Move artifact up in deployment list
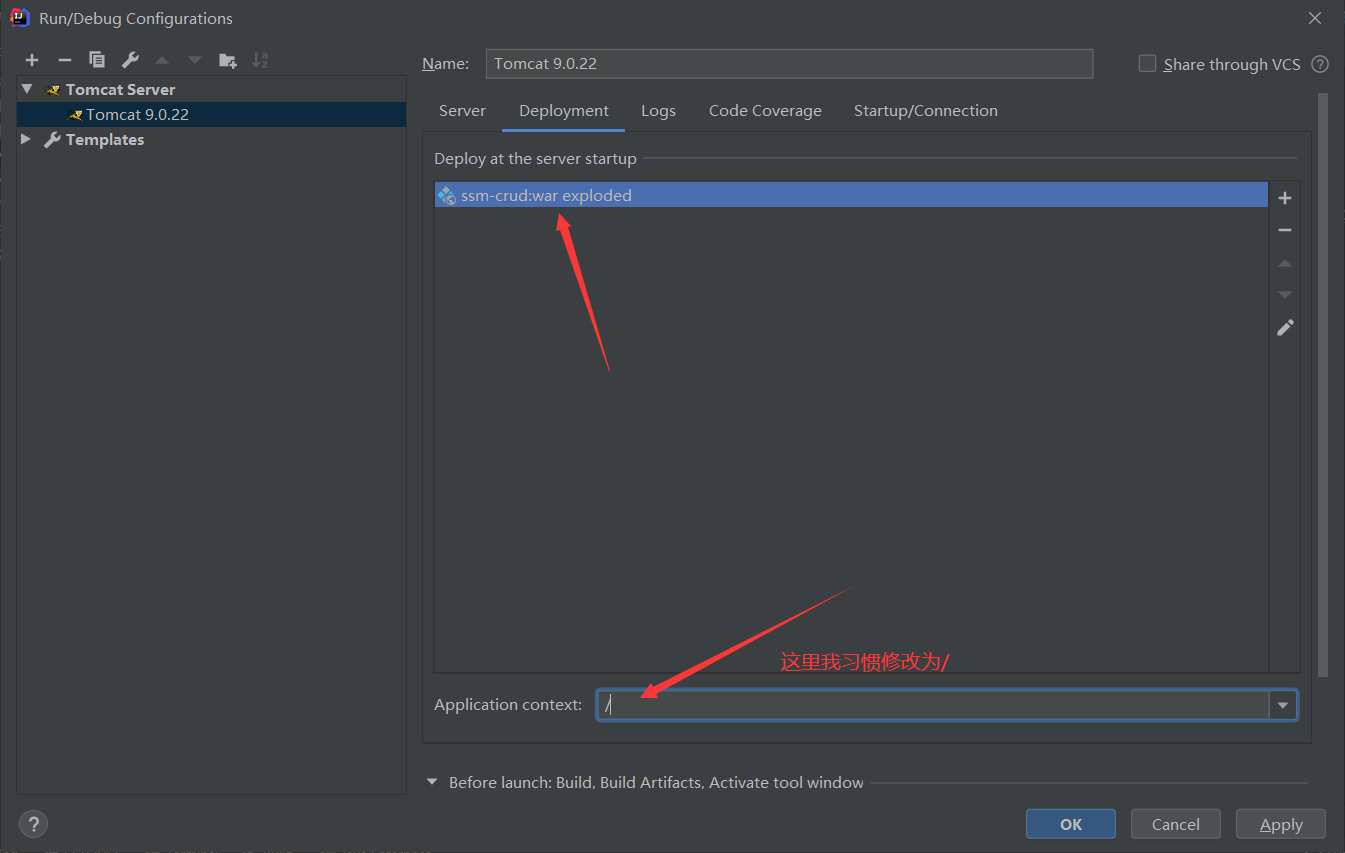1345x853 pixels. point(1285,263)
